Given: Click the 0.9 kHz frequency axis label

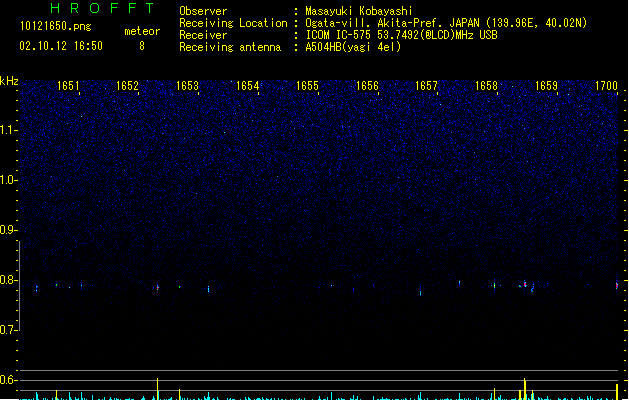Looking at the screenshot, I should coord(8,230).
